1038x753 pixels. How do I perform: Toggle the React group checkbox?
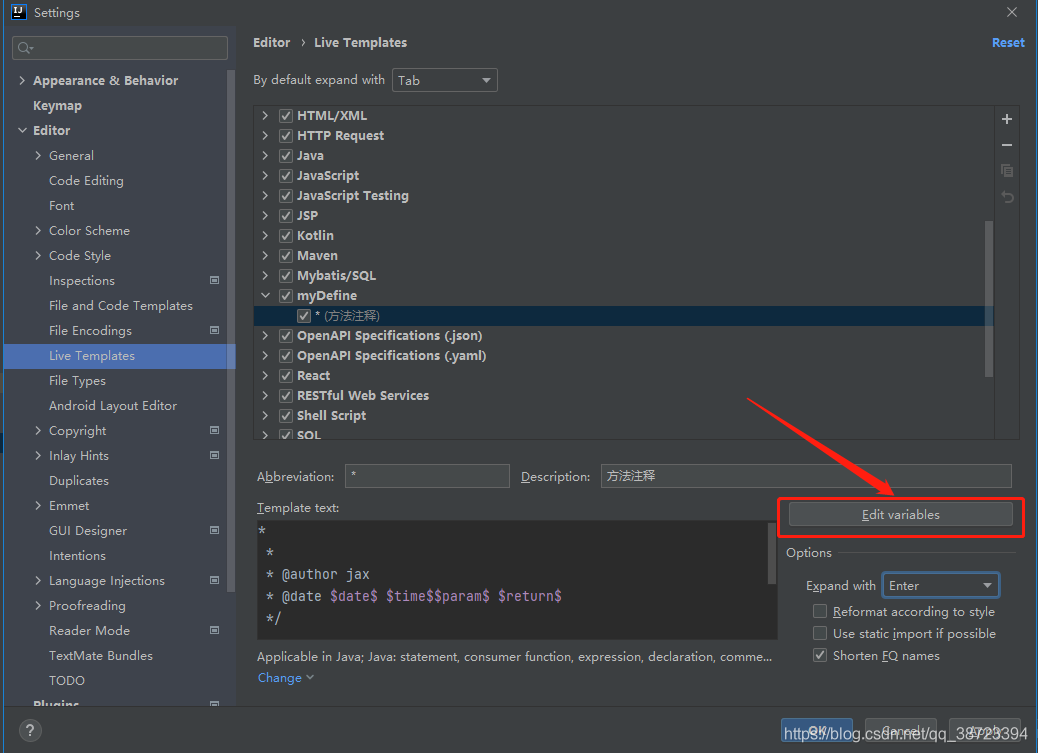click(x=286, y=376)
